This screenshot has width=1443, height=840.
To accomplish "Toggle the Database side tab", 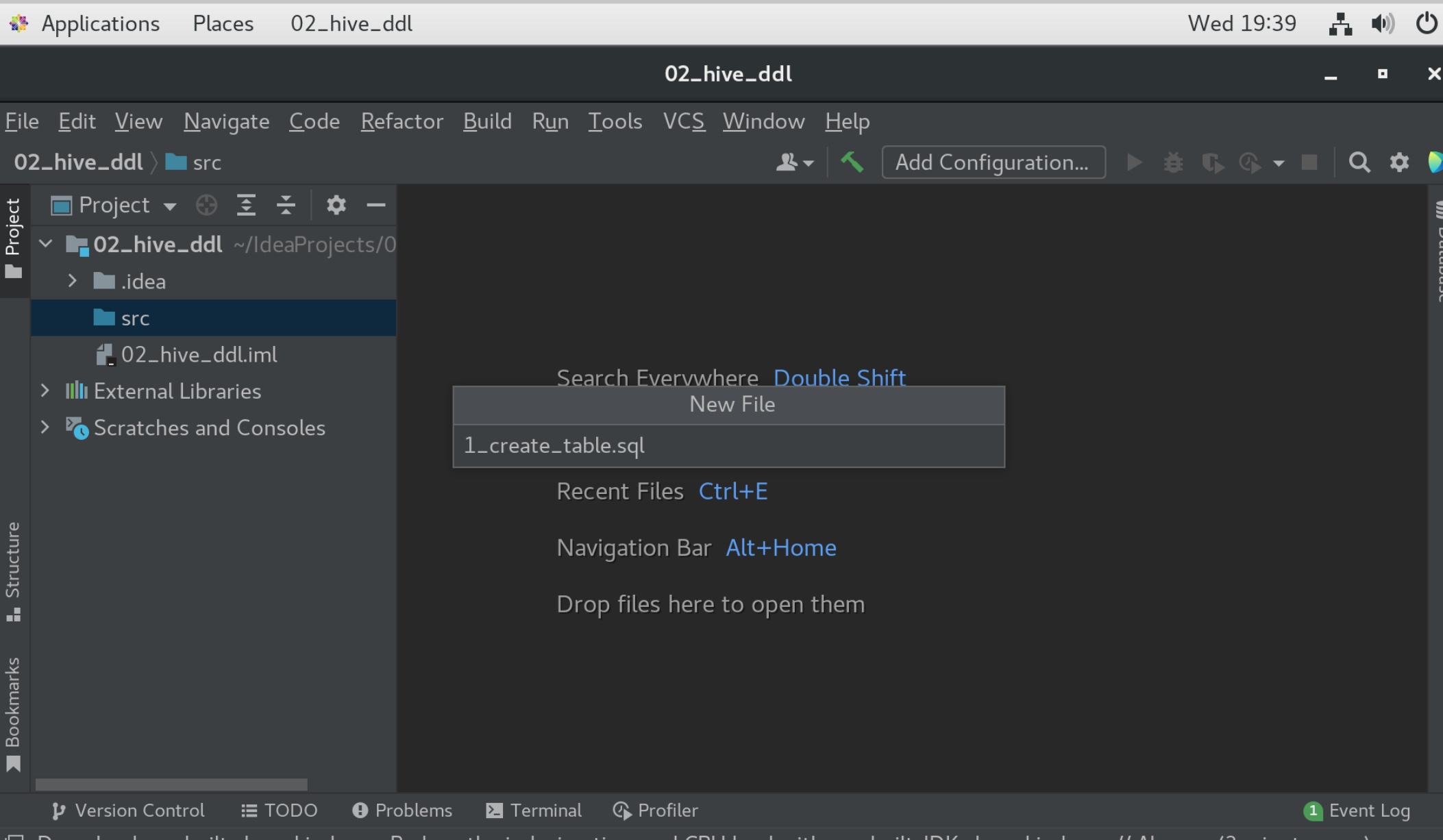I will click(x=1437, y=251).
